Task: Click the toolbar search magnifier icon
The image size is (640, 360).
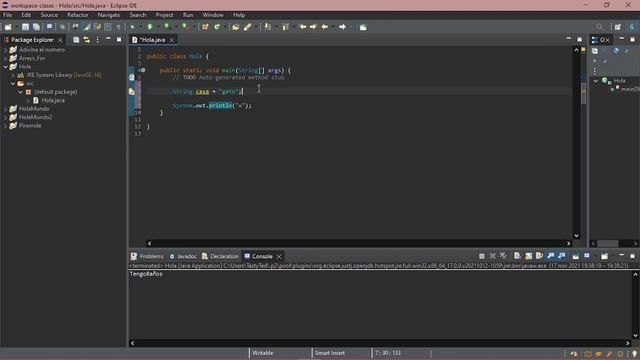Action: [599, 27]
